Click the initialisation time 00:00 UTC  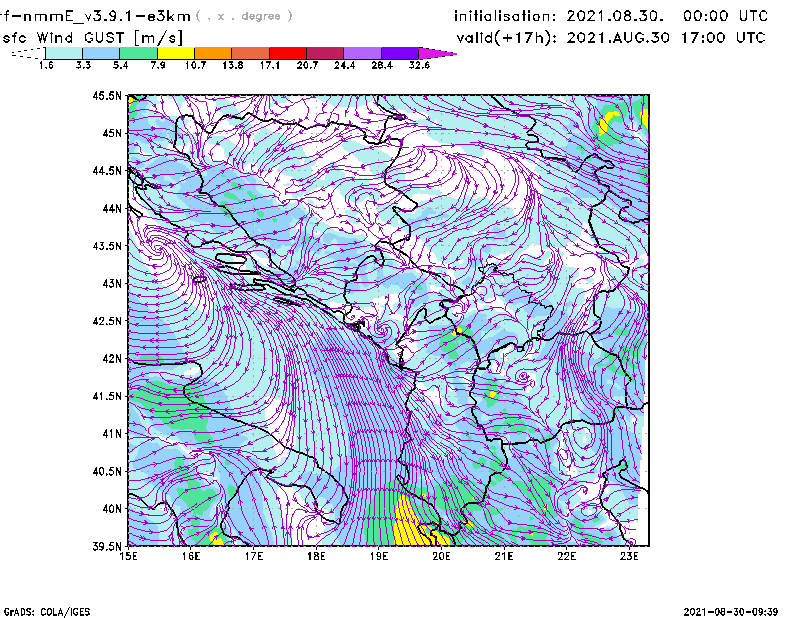725,16
